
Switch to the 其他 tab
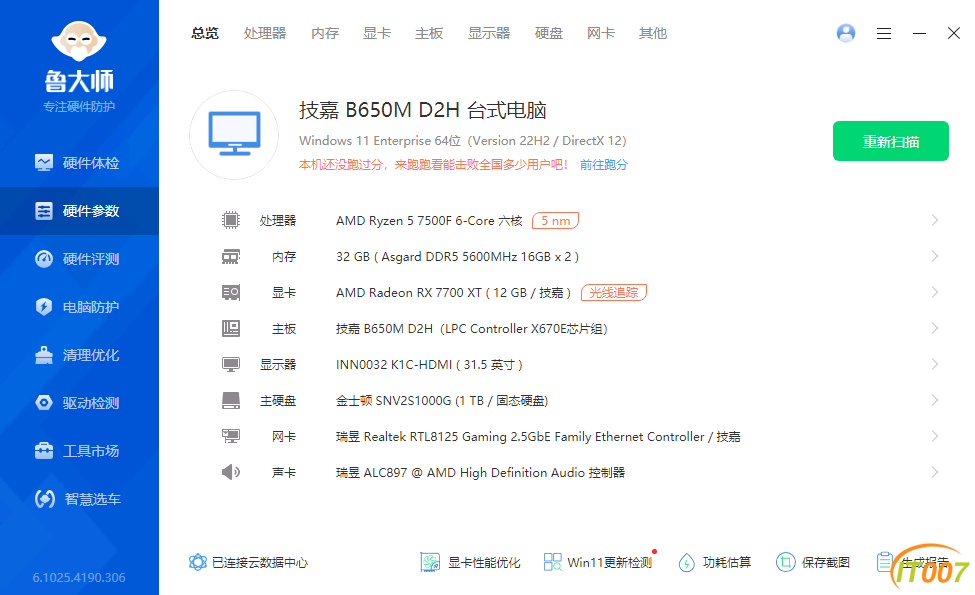pos(653,33)
